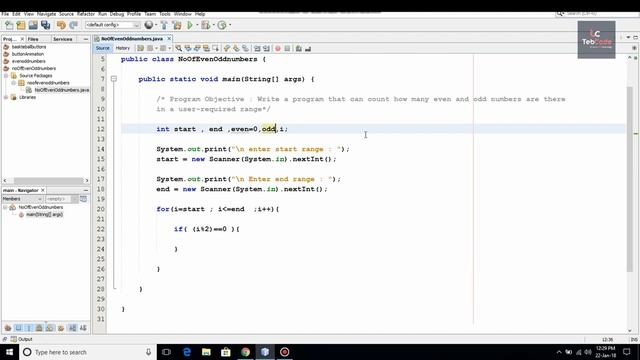Click the Find Next Occurrence icon
The image size is (640, 360).
coord(197,49)
